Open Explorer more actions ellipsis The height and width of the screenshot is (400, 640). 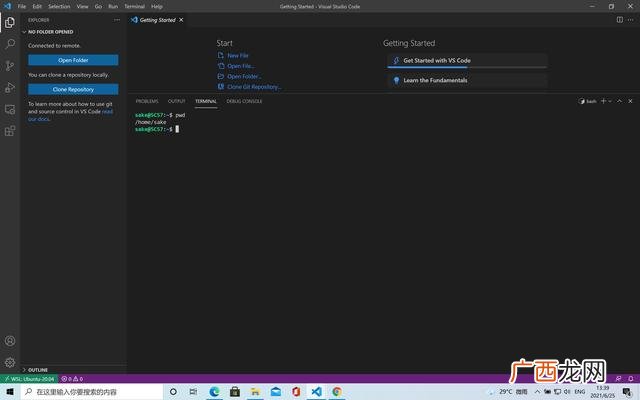pos(117,20)
